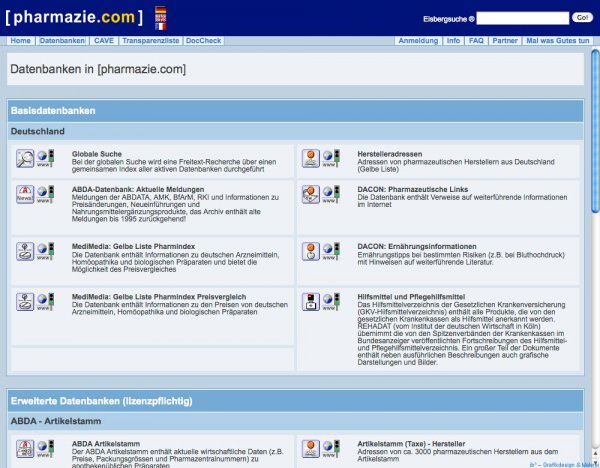The image size is (600, 468).
Task: Open the Pharmindex Preisvergleich database icon
Action: pyautogui.click(x=25, y=302)
